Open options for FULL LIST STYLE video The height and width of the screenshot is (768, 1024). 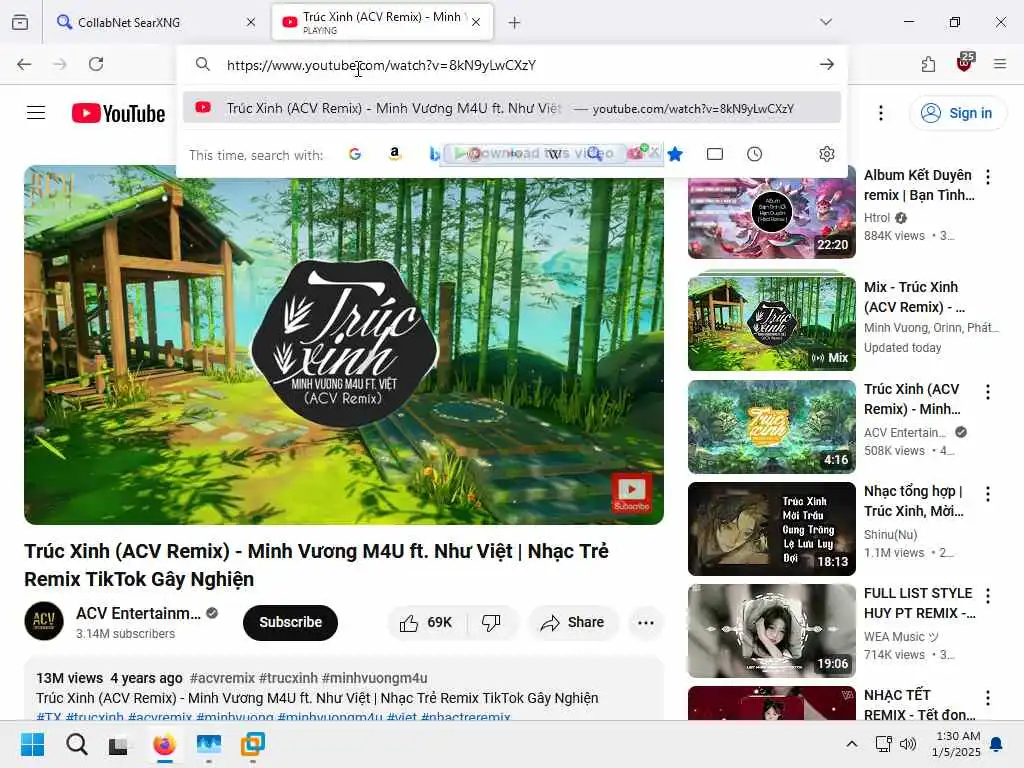(988, 596)
